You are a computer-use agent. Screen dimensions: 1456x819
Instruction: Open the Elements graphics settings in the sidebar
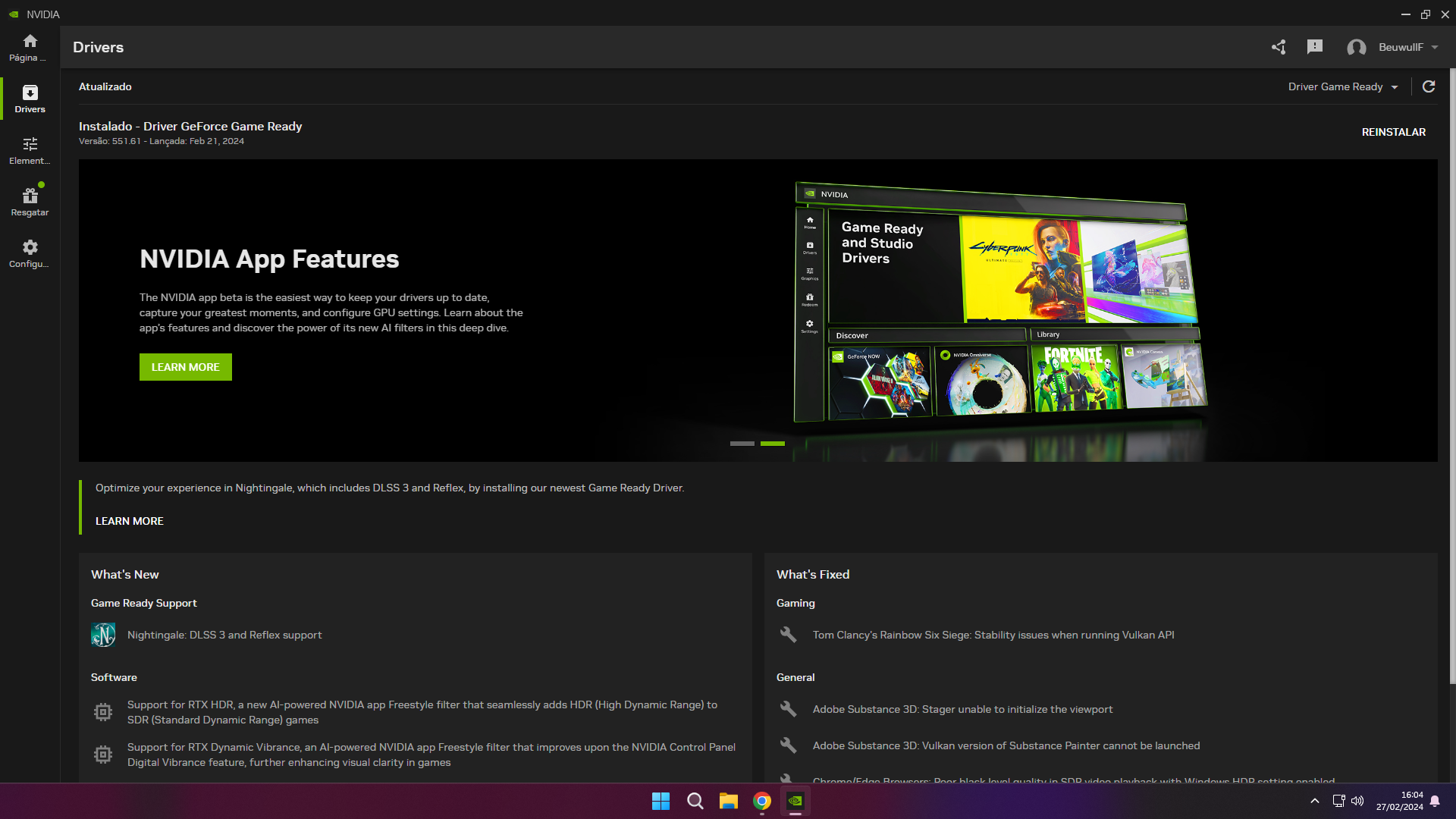pos(30,150)
